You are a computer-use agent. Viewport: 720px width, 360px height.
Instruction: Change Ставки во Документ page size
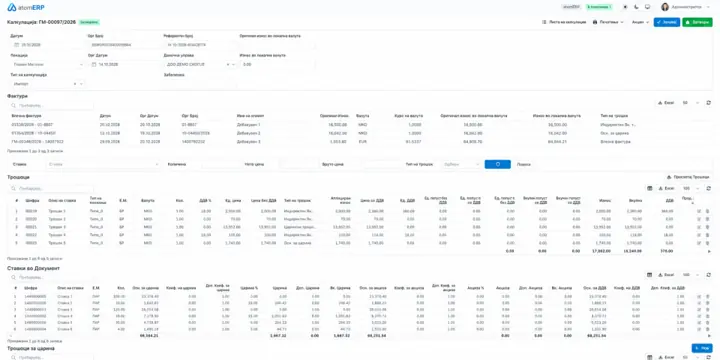[x=691, y=275]
